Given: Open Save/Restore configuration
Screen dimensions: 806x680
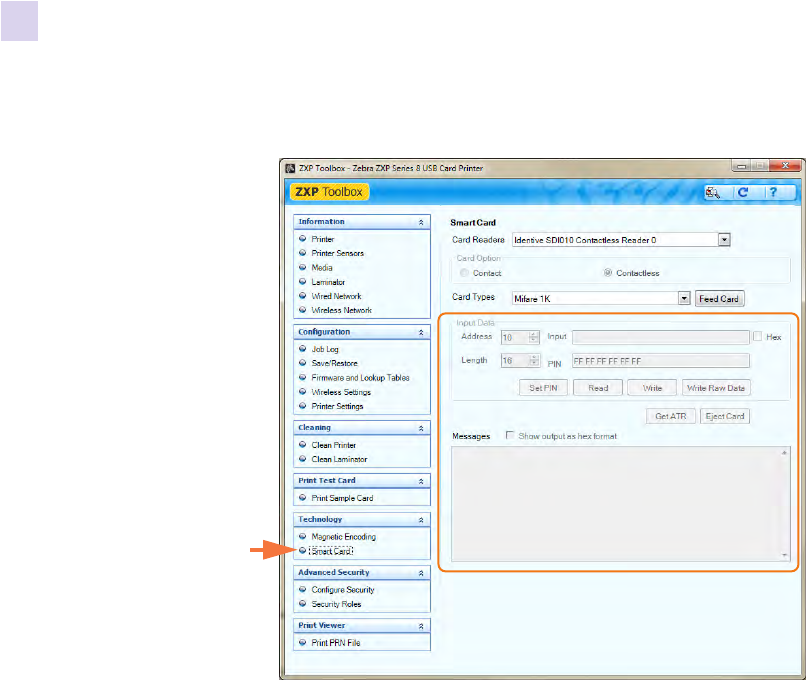Looking at the screenshot, I should point(334,363).
